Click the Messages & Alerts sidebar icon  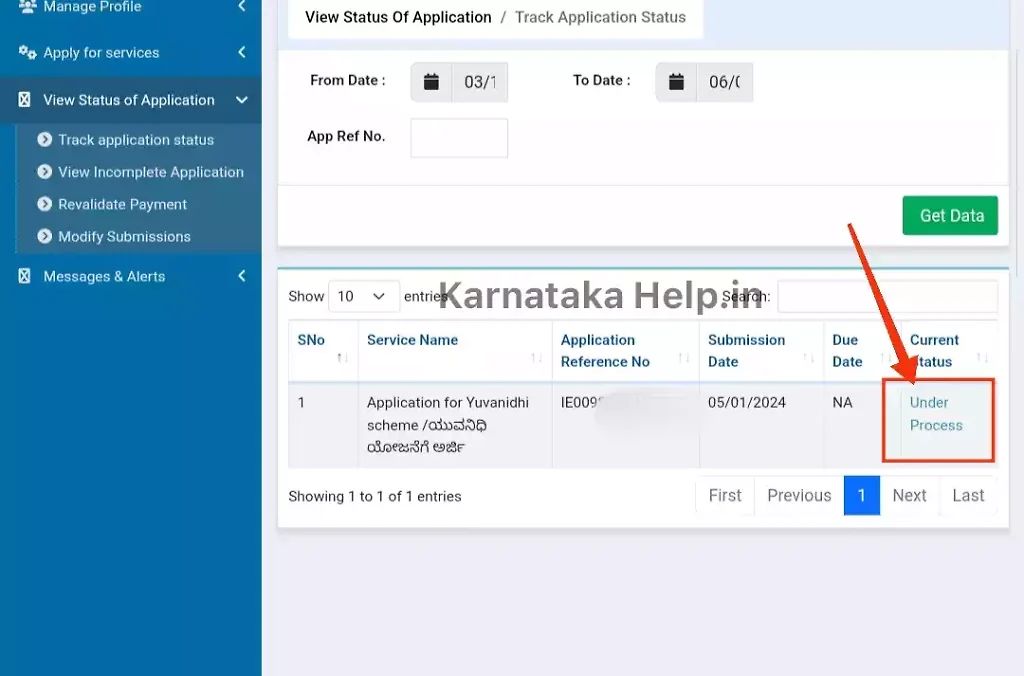pos(25,276)
